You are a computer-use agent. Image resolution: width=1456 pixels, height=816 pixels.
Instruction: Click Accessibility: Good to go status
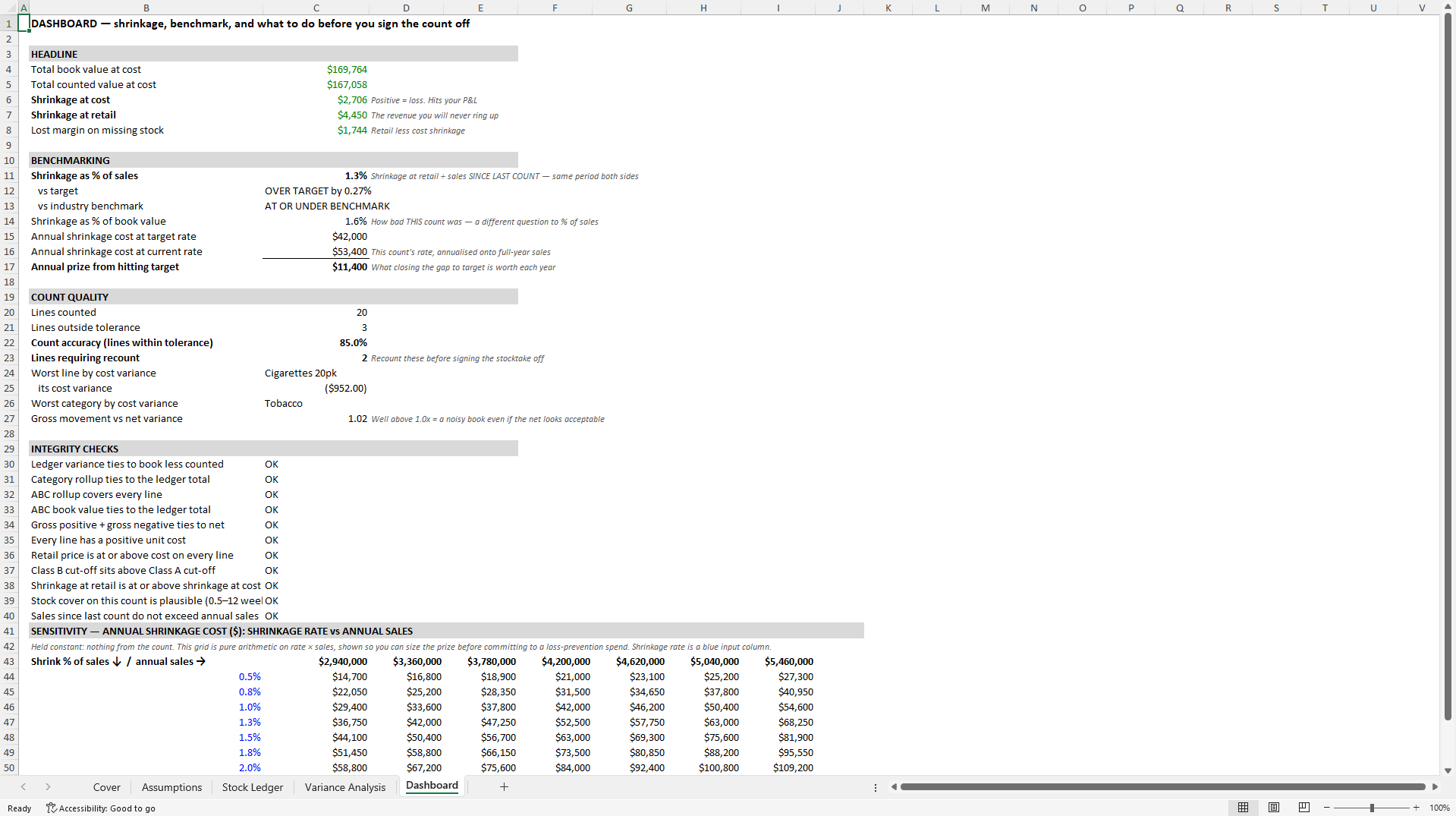pyautogui.click(x=101, y=808)
